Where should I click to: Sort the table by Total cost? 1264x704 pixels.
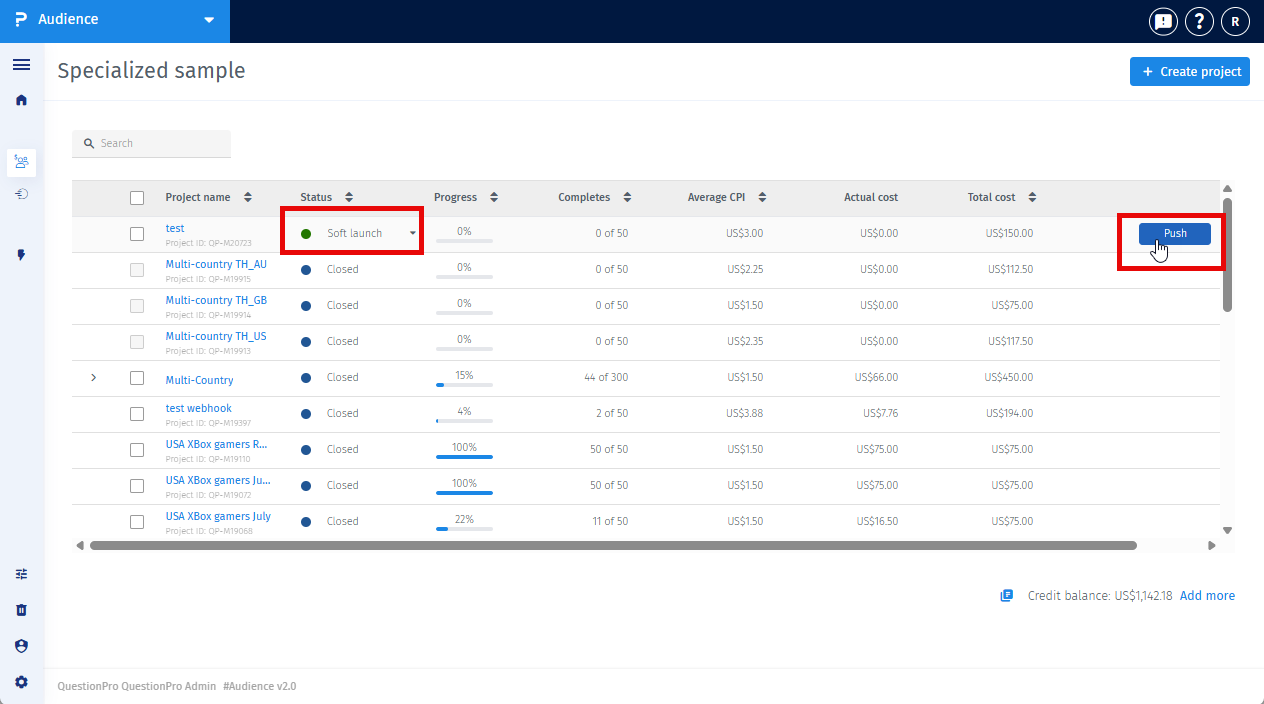(x=1032, y=197)
